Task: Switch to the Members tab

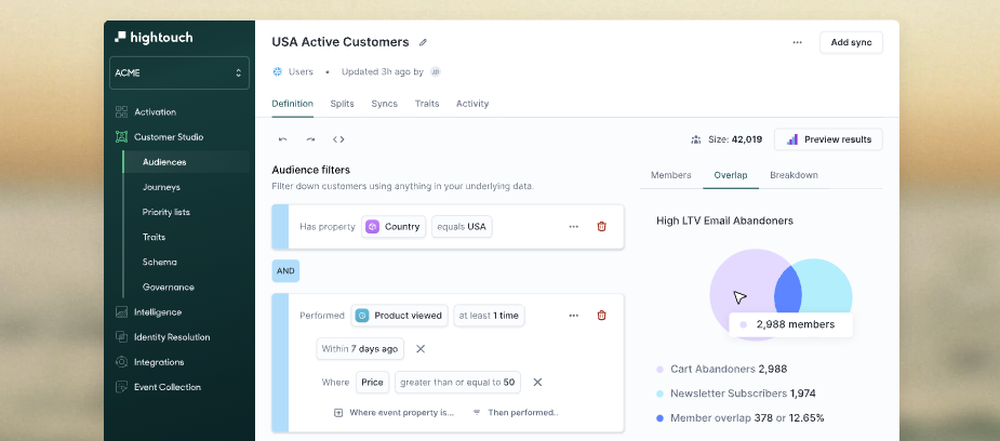Action: (x=670, y=175)
